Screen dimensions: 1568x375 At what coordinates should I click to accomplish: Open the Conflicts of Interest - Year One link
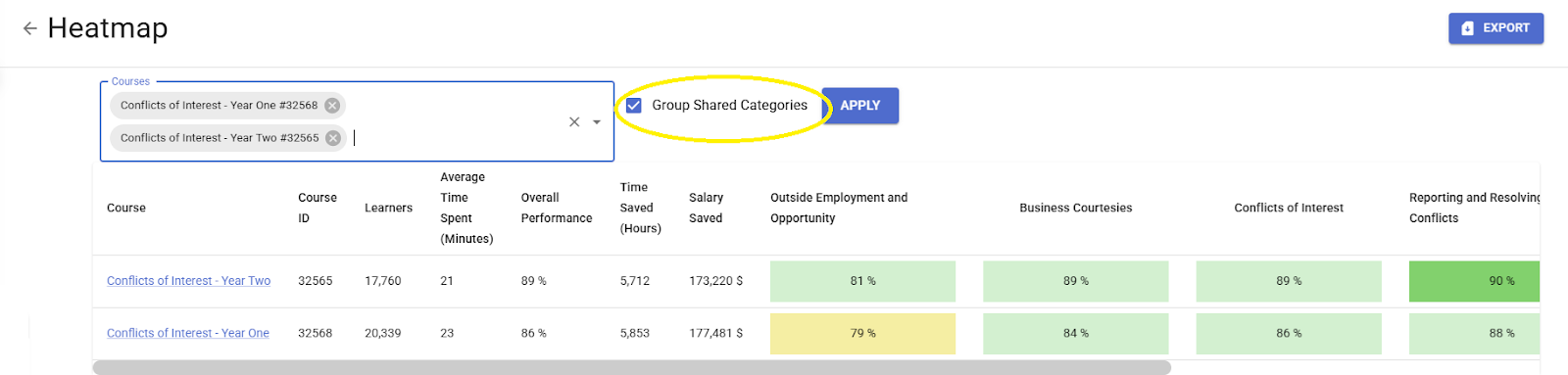(x=187, y=333)
